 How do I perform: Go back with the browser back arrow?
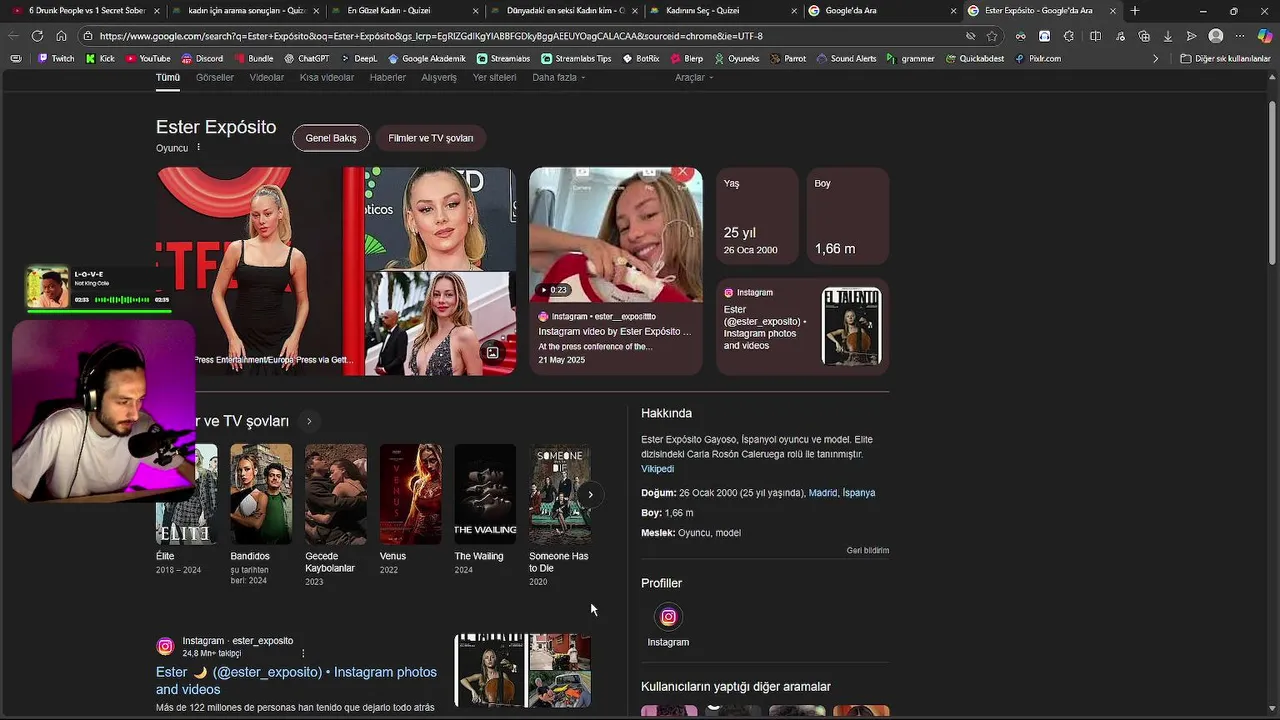14,36
